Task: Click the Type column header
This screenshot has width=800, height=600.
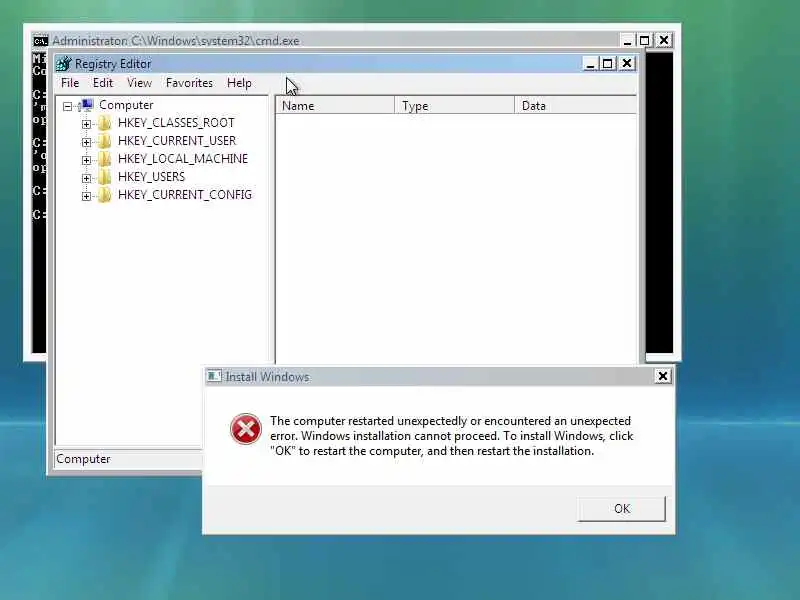Action: (455, 106)
